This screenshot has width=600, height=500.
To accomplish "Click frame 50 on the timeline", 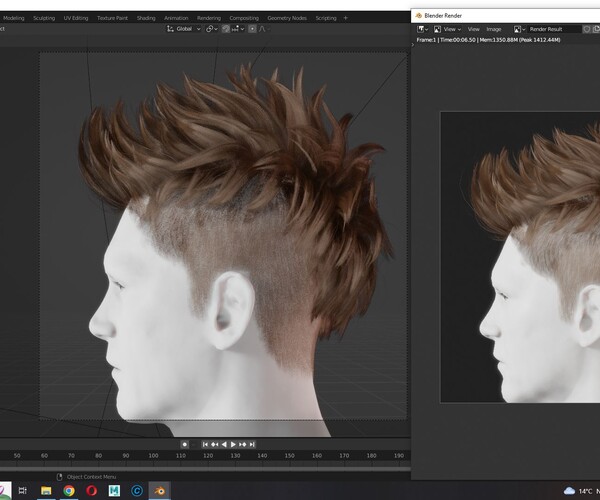I will (x=17, y=456).
